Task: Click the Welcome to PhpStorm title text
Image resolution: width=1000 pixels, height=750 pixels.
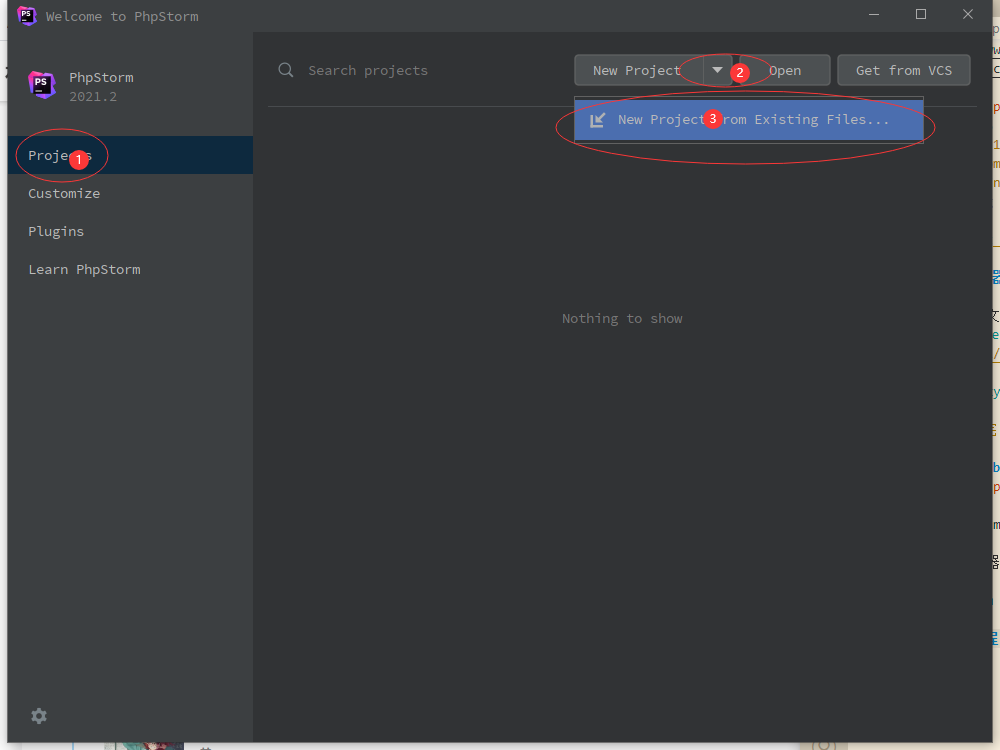Action: (122, 16)
